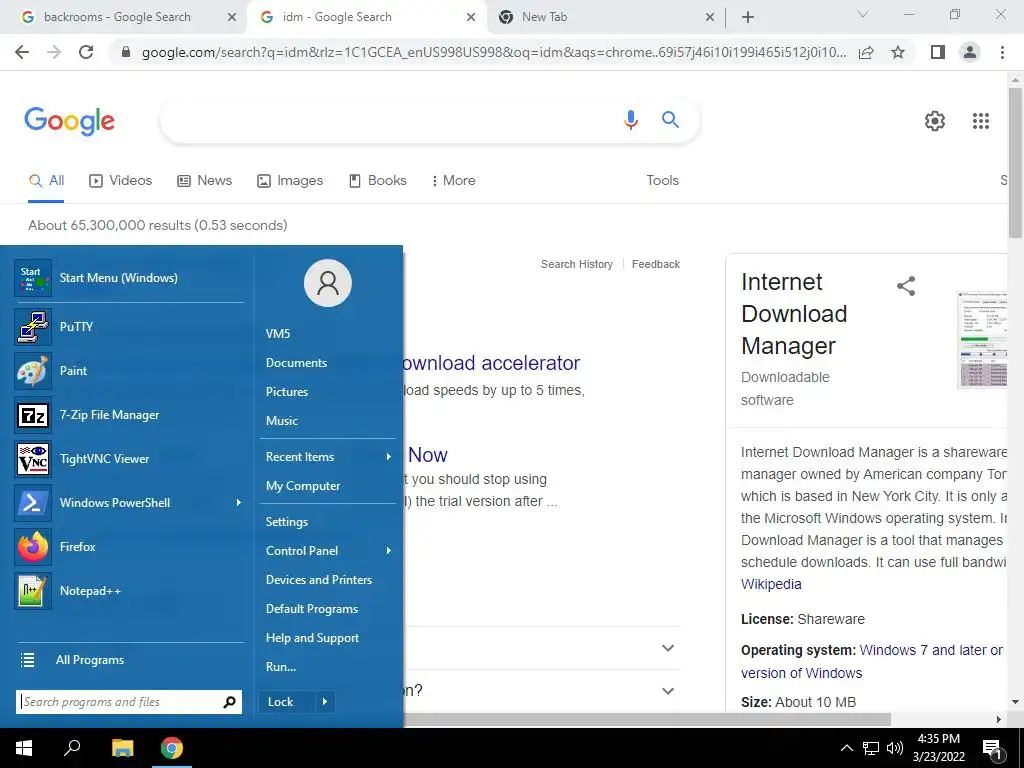Image resolution: width=1024 pixels, height=768 pixels.
Task: Open Chrome three-dot menu
Action: (x=1002, y=52)
